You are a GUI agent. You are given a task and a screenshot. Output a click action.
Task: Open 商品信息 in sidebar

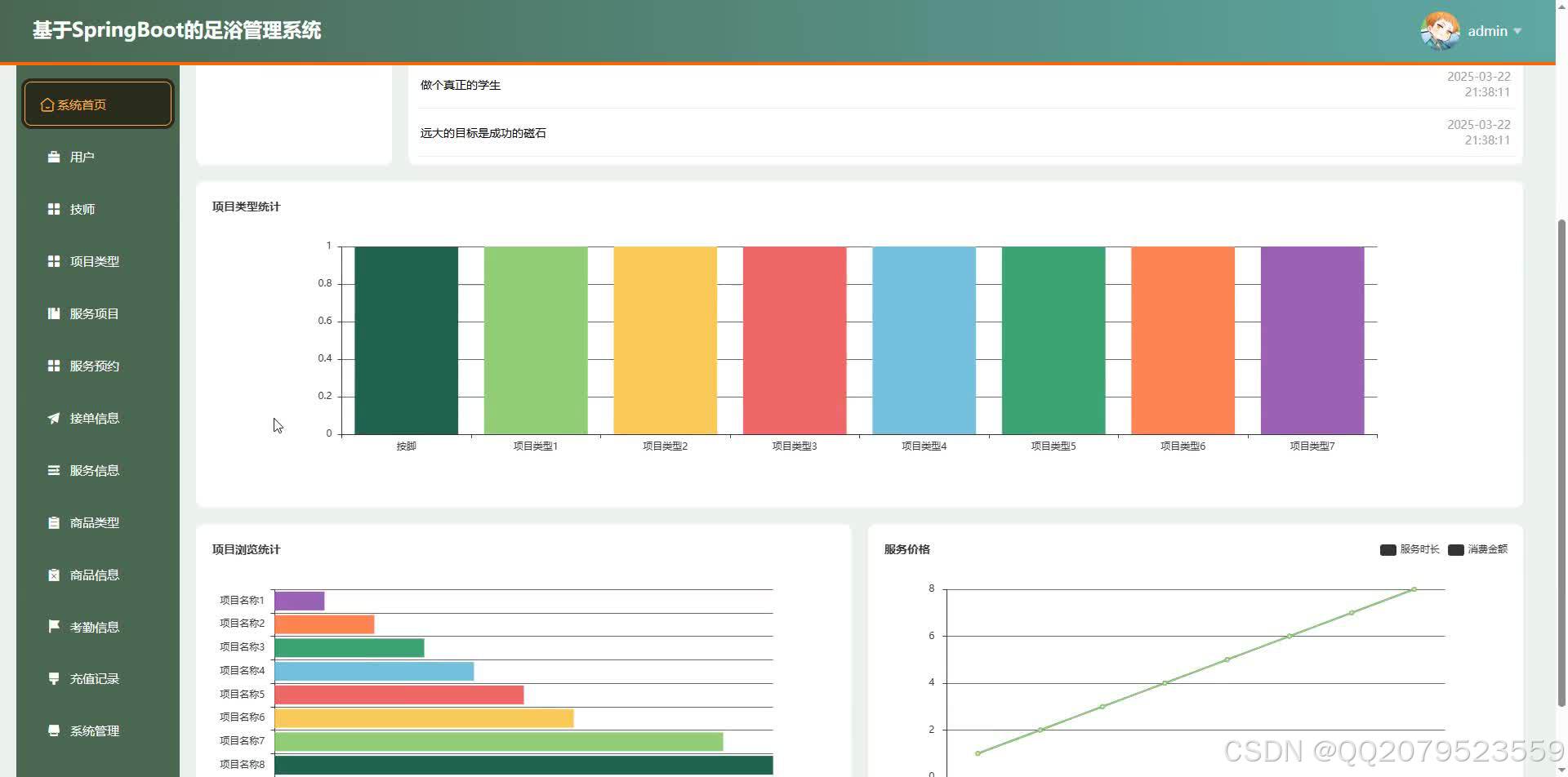tap(98, 575)
